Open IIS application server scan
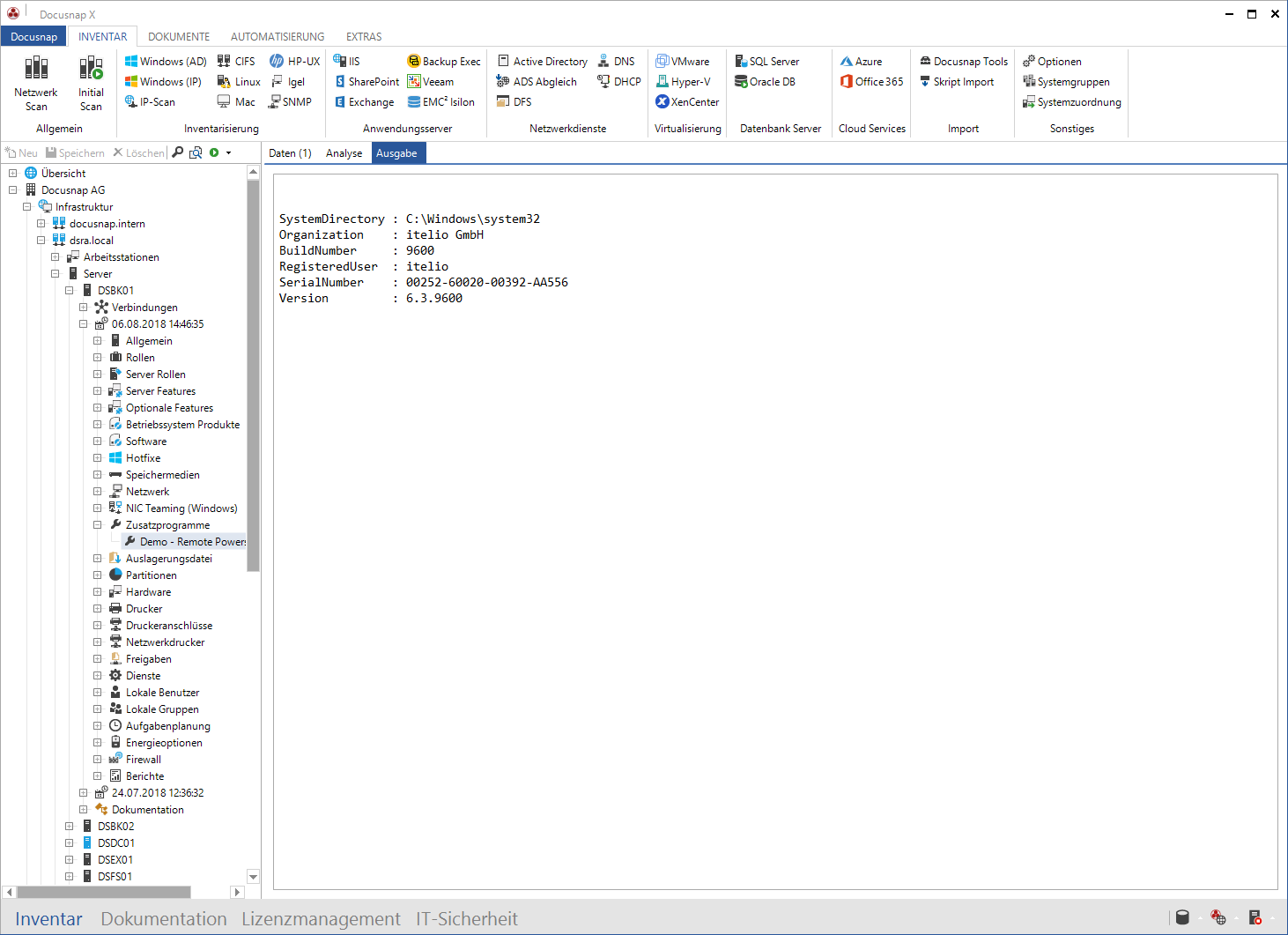This screenshot has height=935, width=1288. [x=346, y=61]
